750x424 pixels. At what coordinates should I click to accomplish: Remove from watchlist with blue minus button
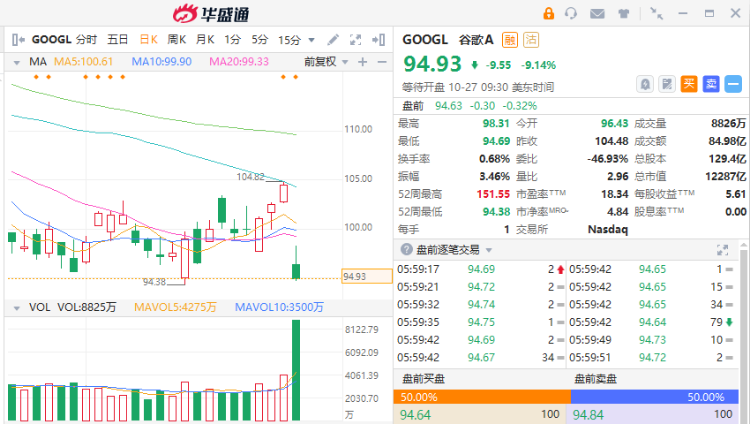pos(733,84)
